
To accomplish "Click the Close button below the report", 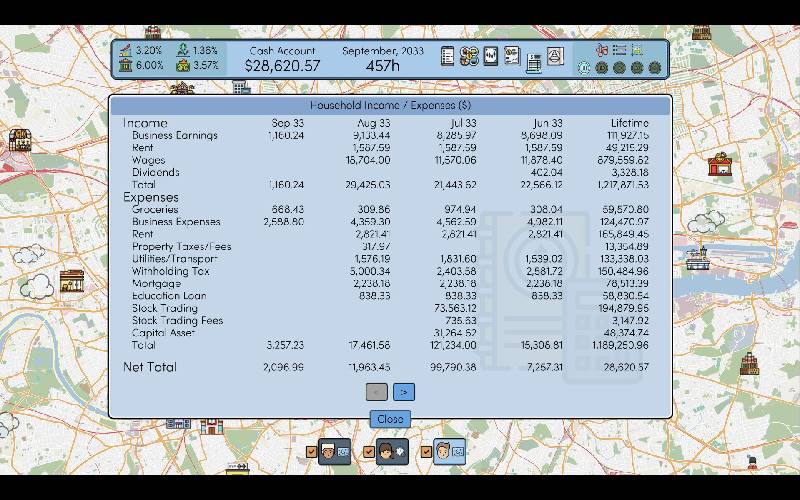I will [x=390, y=419].
